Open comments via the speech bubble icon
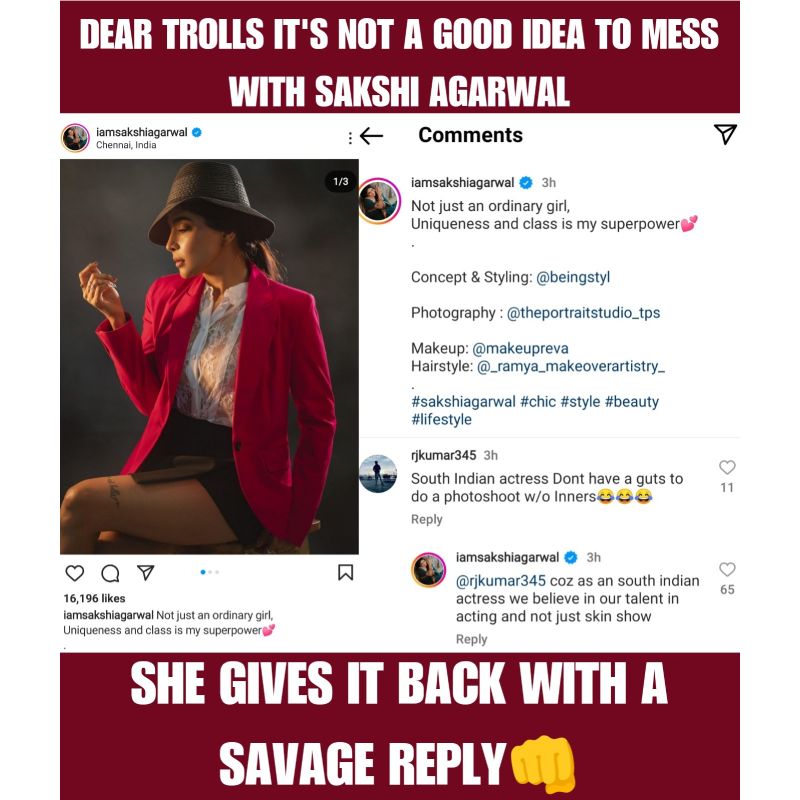 (110, 573)
